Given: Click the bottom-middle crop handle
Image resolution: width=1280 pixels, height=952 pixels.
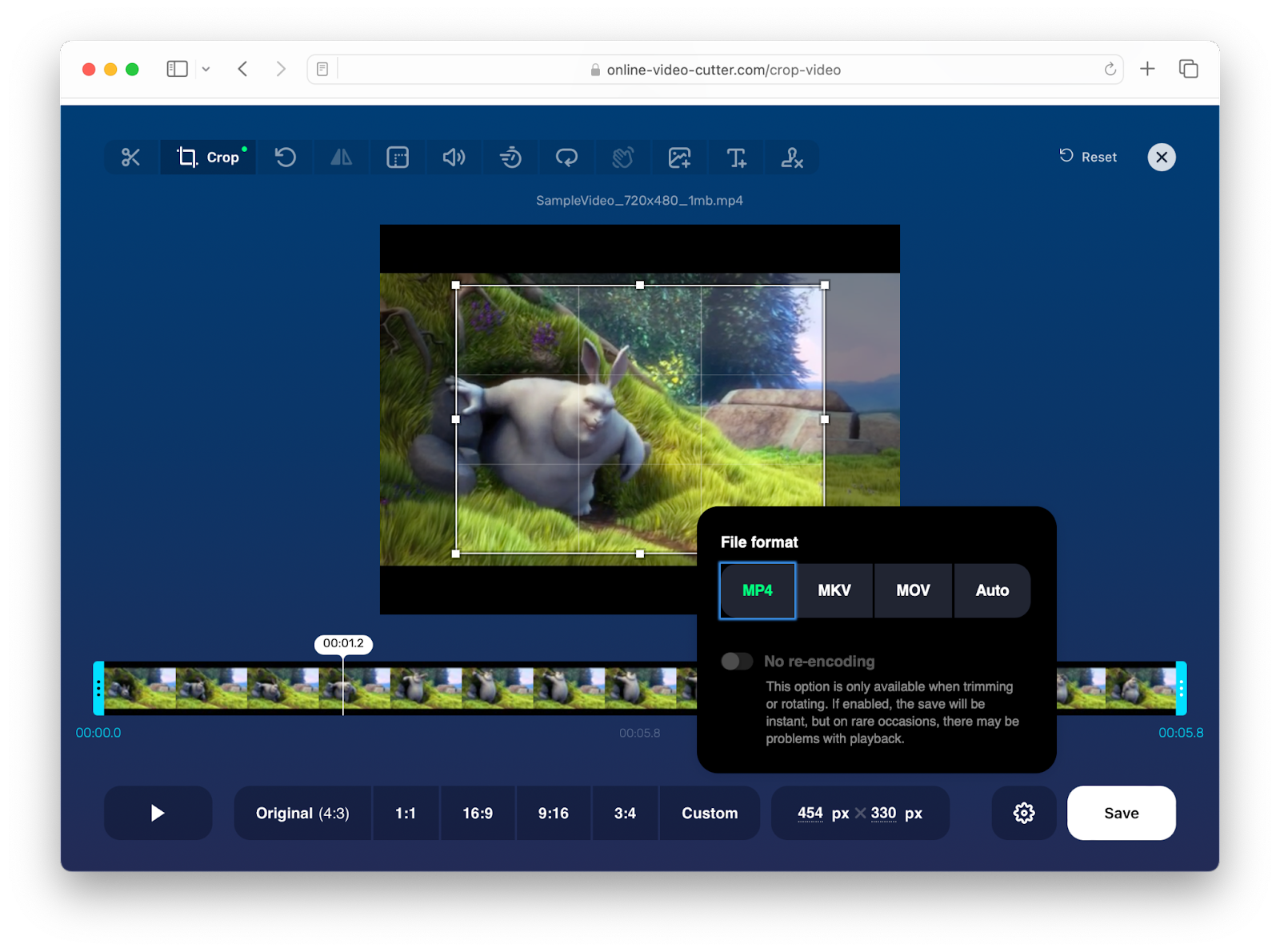Looking at the screenshot, I should [640, 554].
